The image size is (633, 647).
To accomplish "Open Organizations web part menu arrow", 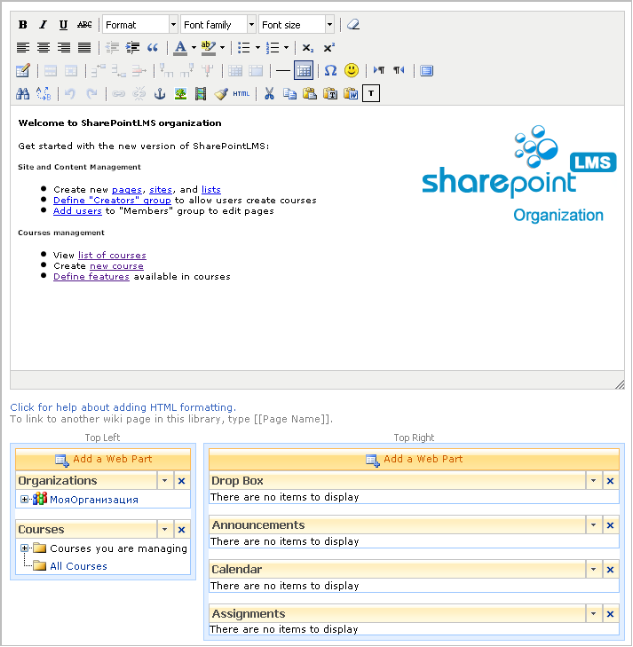I will click(x=165, y=481).
